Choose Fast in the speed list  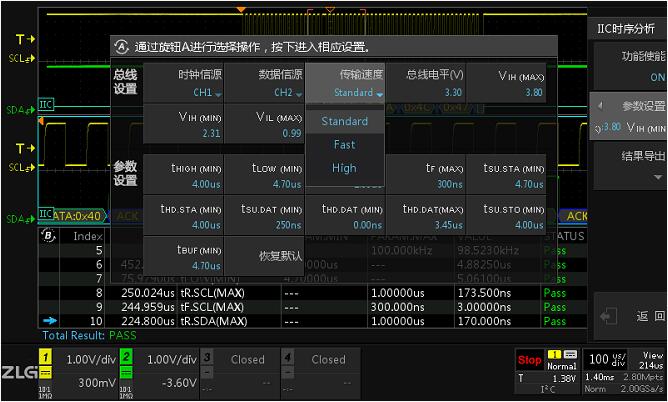point(344,145)
